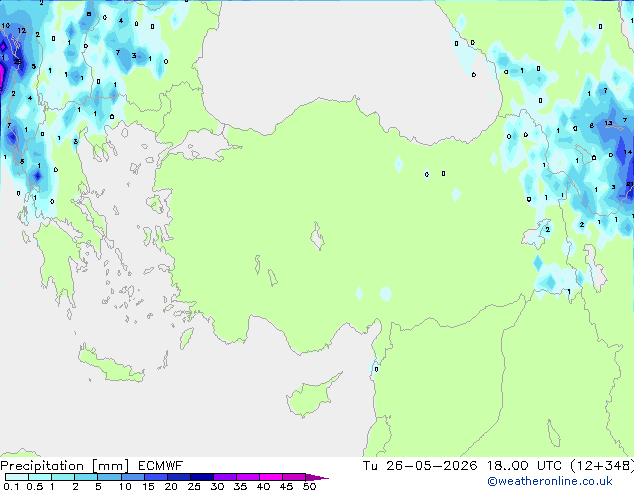This screenshot has height=490, width=634.
Task: Click the 'Precipitation [mm]' title text
Action: pos(65,466)
